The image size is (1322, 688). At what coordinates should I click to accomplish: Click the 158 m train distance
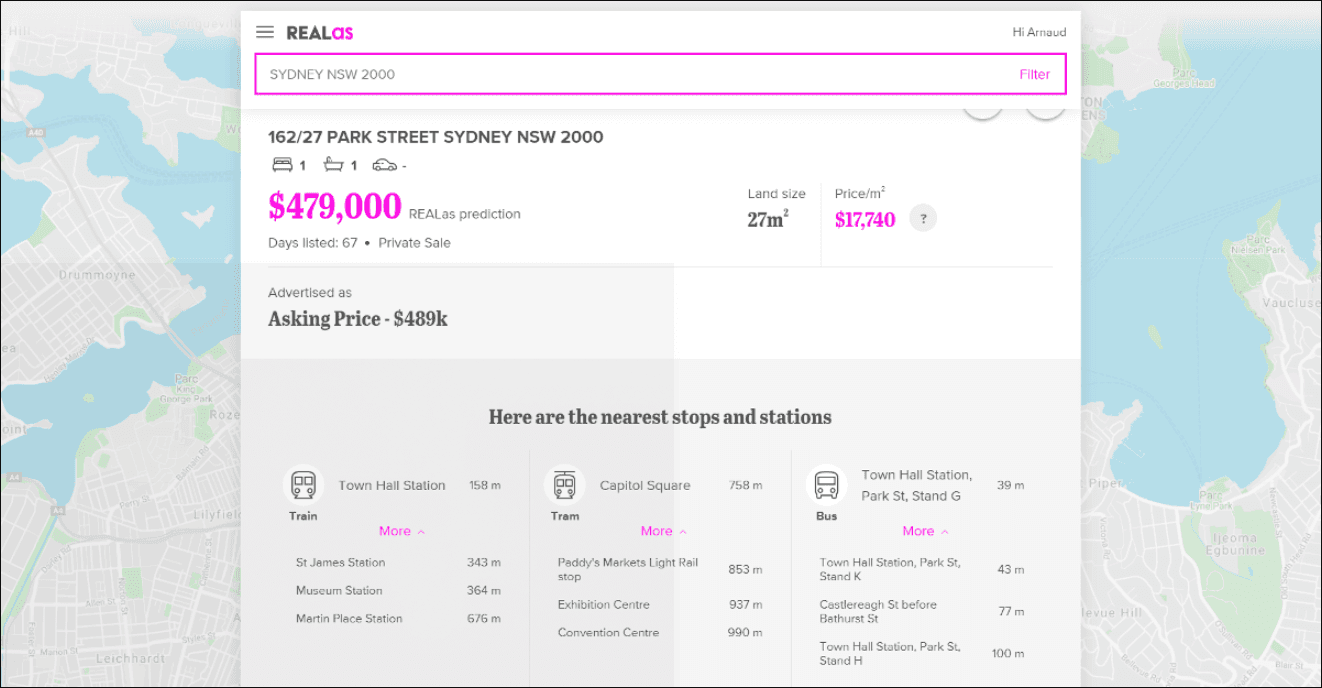485,485
